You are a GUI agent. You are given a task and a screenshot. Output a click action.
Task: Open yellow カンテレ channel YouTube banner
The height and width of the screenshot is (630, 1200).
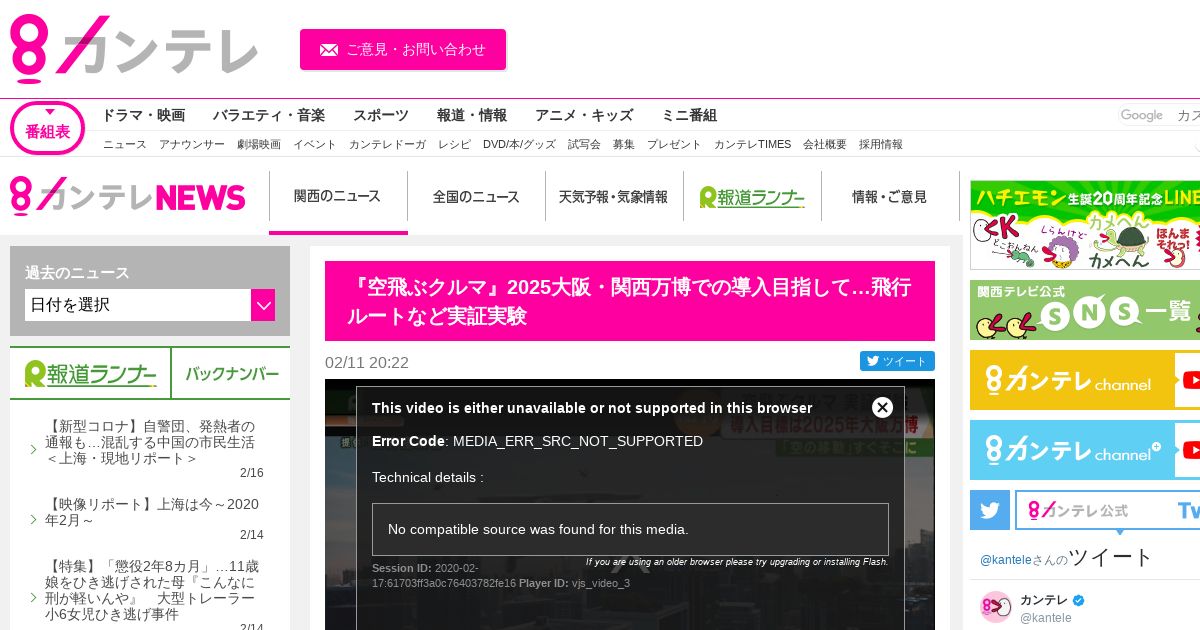tap(1085, 380)
